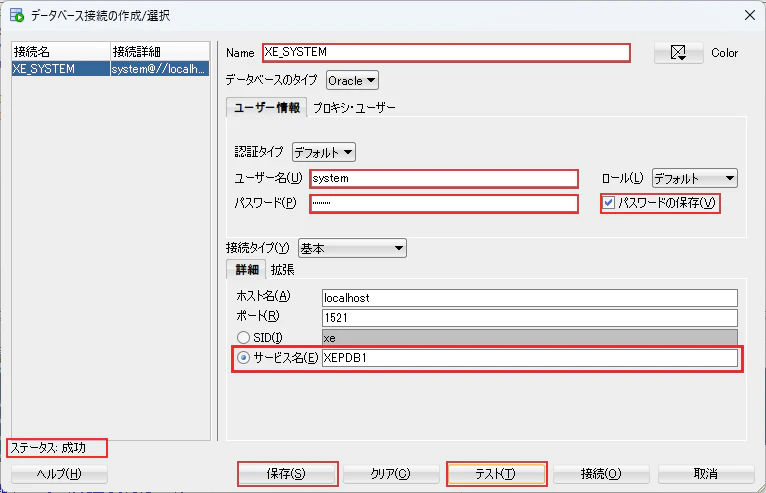
Task: Click the 接続名 column header
Action: point(61,51)
